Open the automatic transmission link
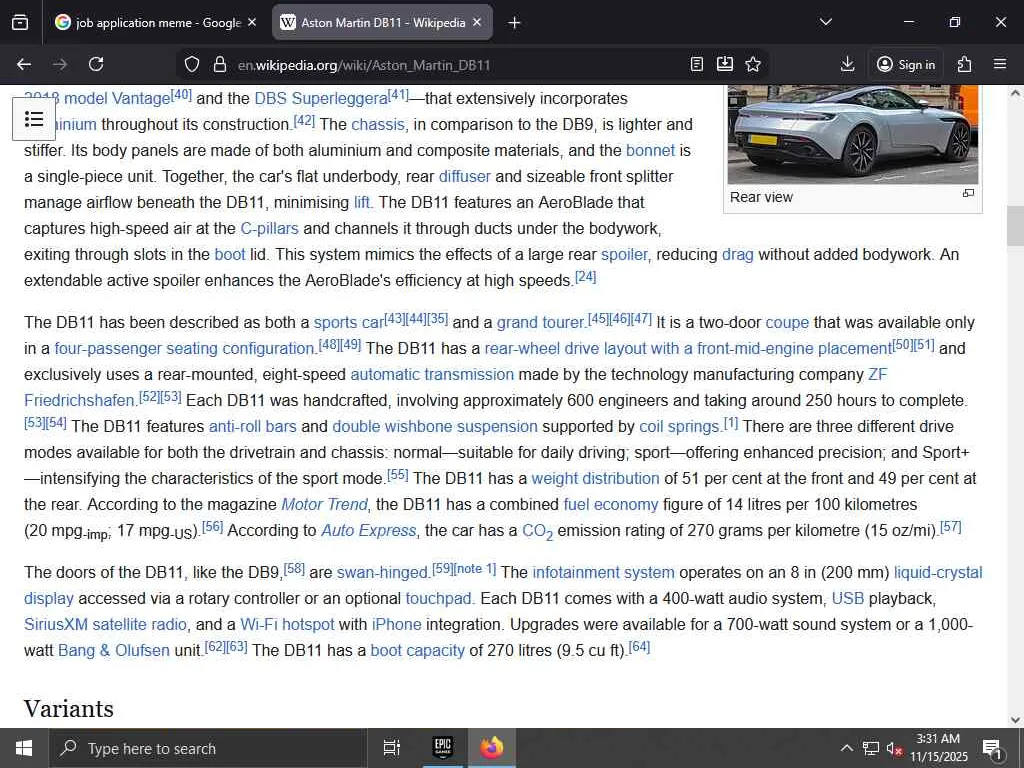 coord(432,374)
